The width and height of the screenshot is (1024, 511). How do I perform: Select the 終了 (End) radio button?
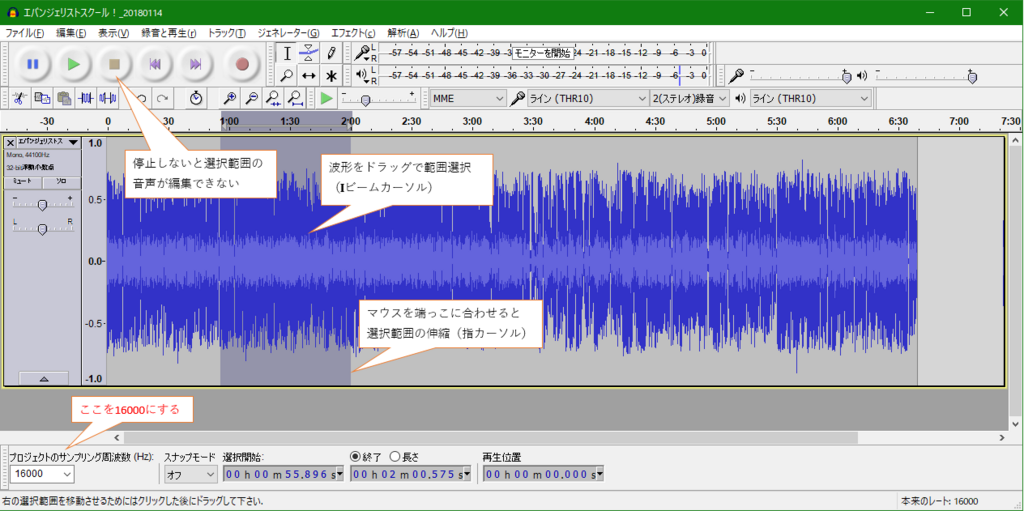coord(355,457)
